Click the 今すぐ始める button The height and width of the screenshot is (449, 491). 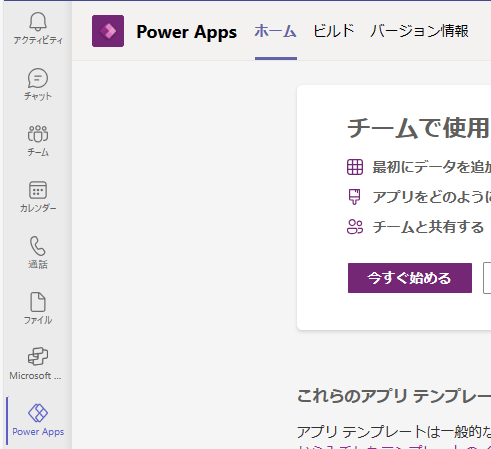tap(410, 278)
